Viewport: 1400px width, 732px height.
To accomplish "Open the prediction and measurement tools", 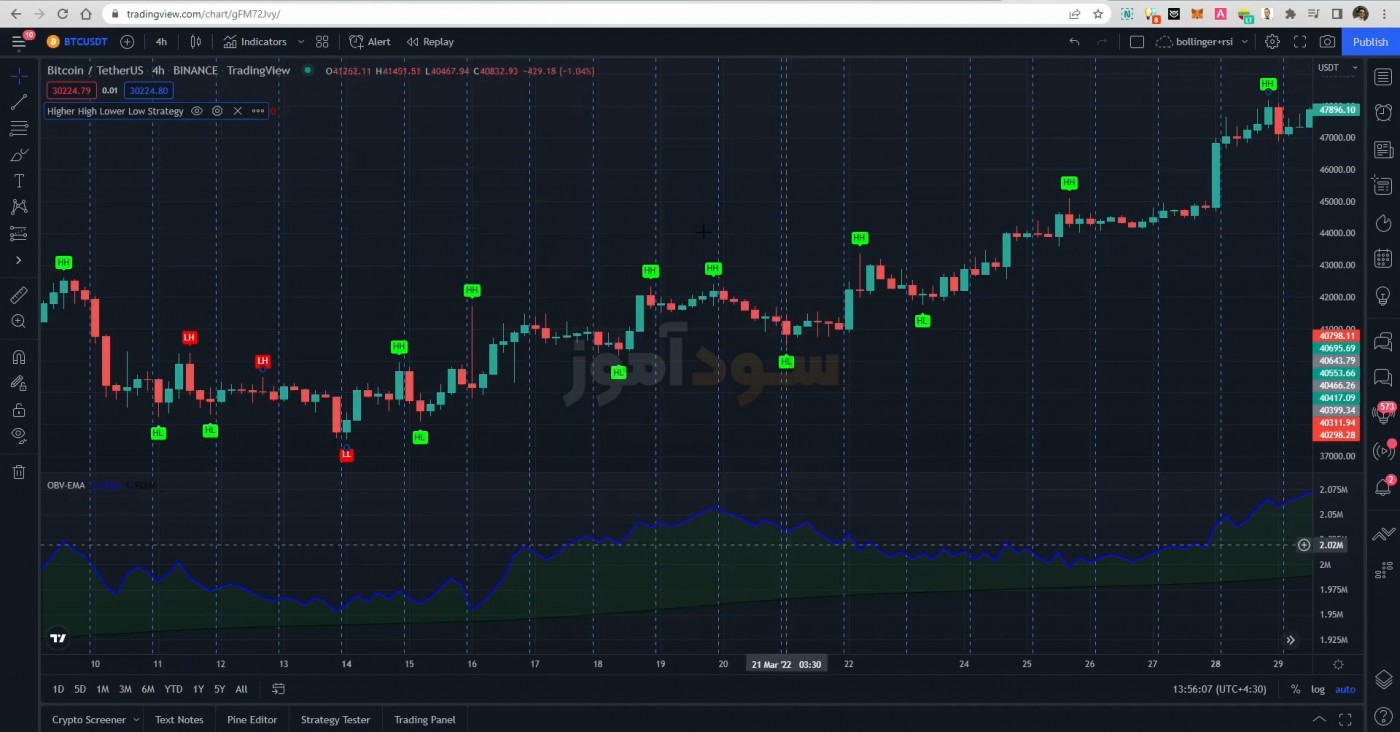I will pyautogui.click(x=19, y=233).
